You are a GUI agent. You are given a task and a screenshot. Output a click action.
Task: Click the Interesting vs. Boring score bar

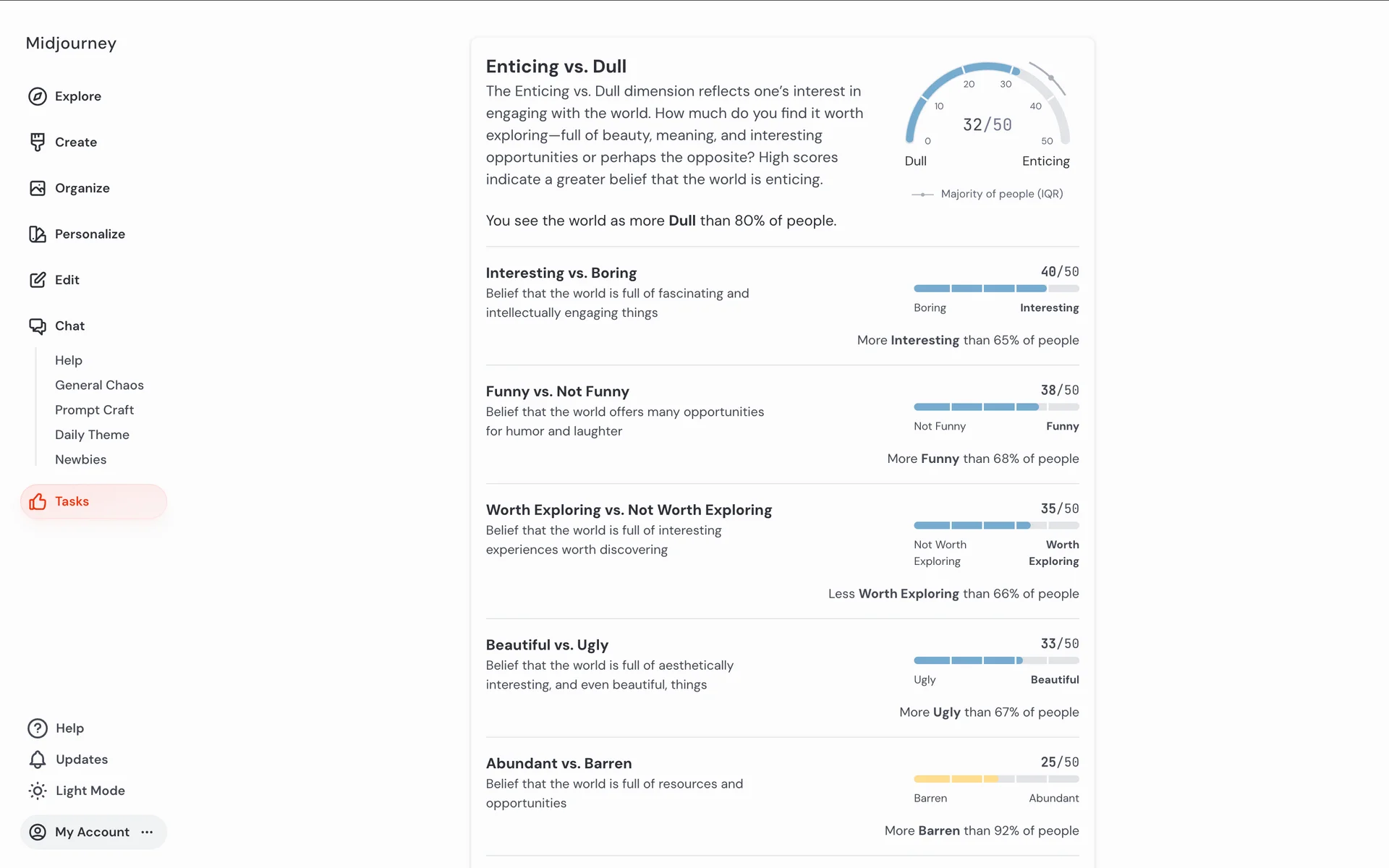(x=996, y=289)
